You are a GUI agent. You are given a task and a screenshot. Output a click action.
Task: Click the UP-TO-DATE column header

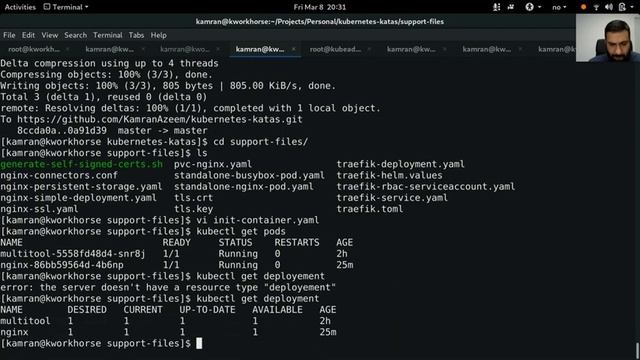[207, 310]
